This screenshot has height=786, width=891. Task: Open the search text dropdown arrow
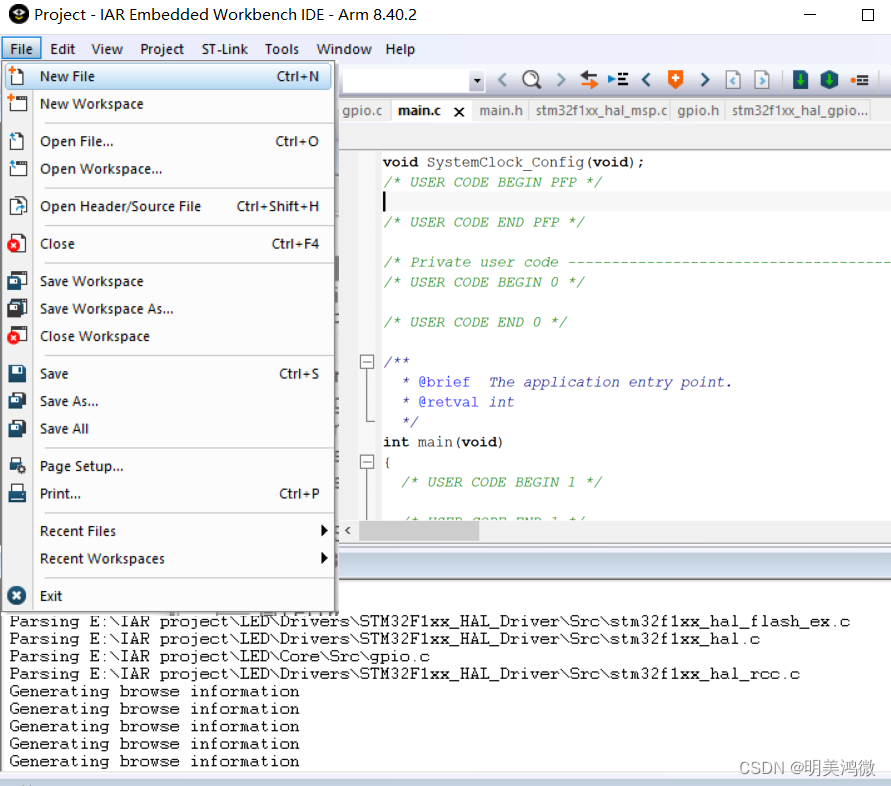(x=477, y=81)
